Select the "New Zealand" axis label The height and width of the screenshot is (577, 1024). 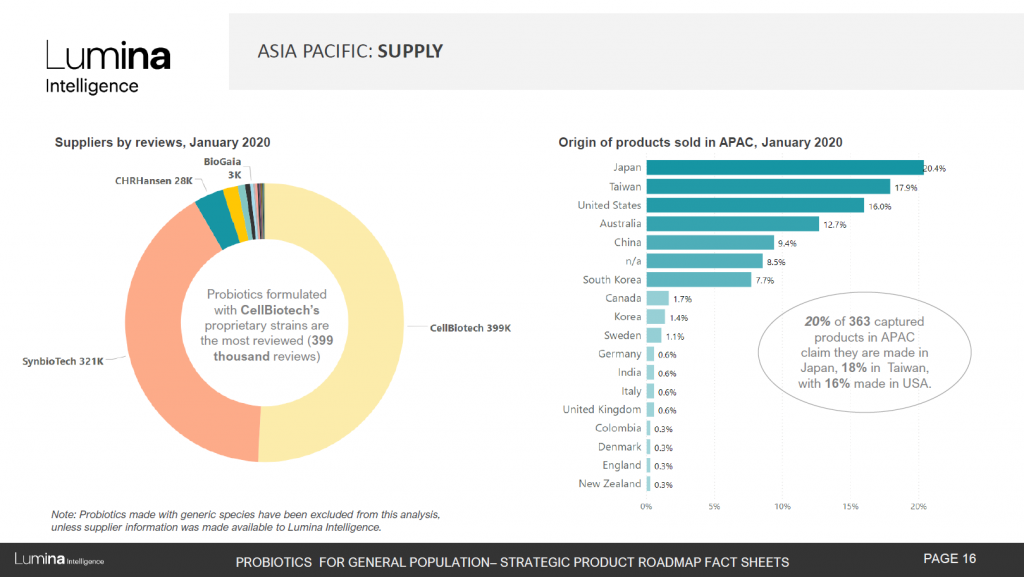(610, 484)
